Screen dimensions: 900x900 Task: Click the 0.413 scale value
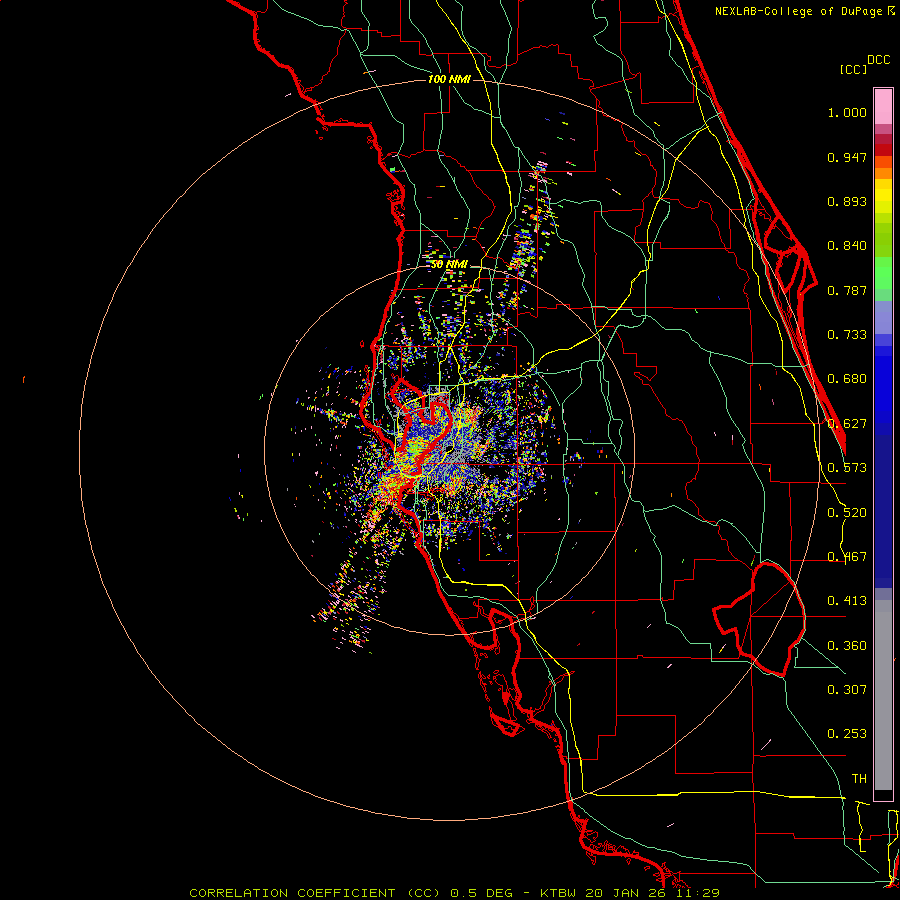point(847,601)
